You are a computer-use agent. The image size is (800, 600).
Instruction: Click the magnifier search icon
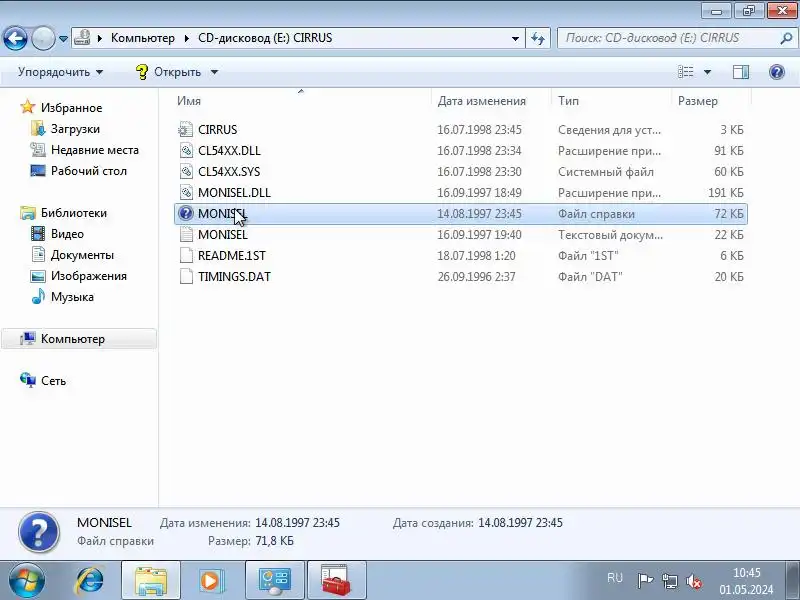coord(786,38)
